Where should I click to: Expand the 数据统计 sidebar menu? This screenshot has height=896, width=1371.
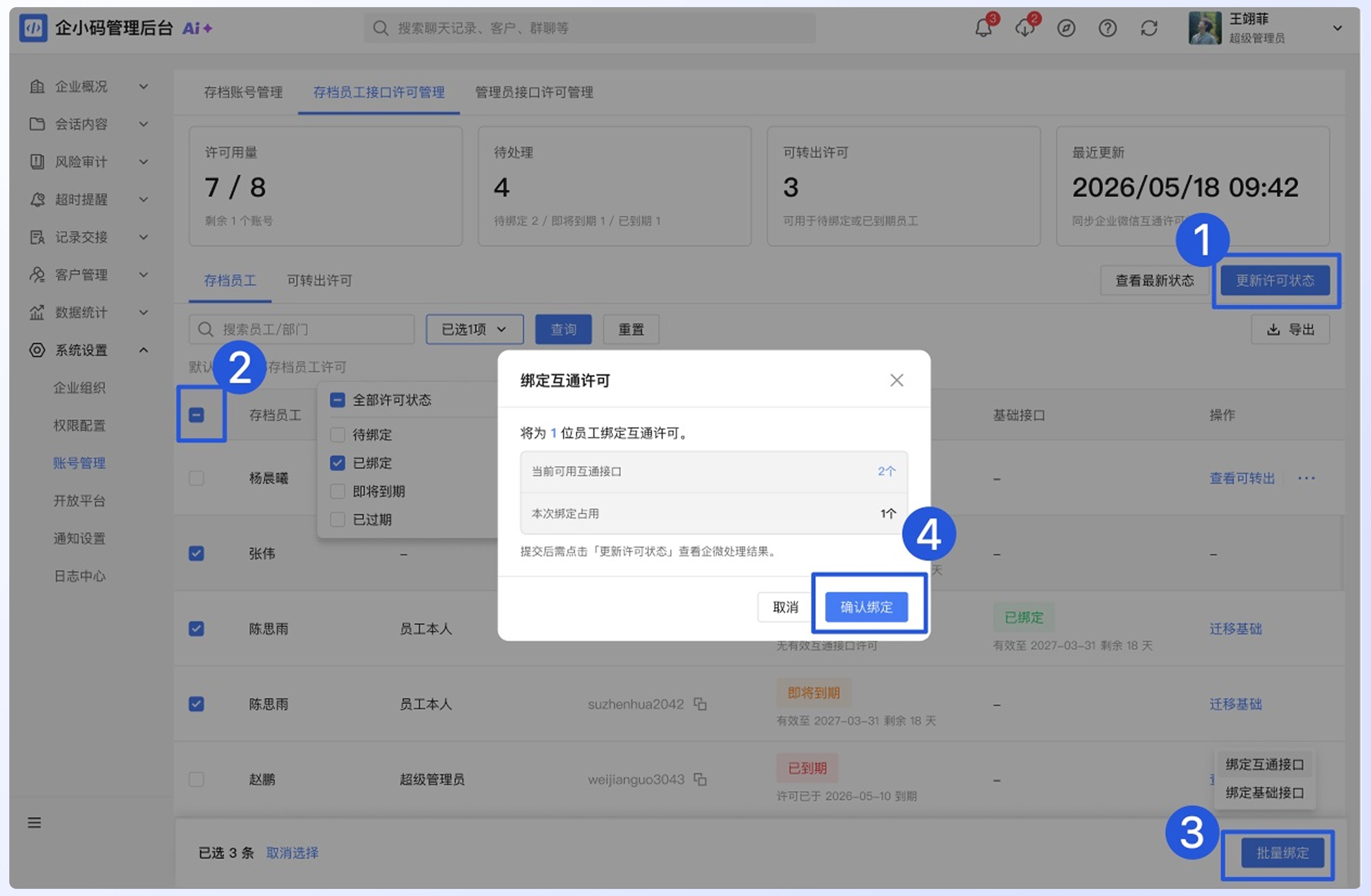tap(89, 312)
